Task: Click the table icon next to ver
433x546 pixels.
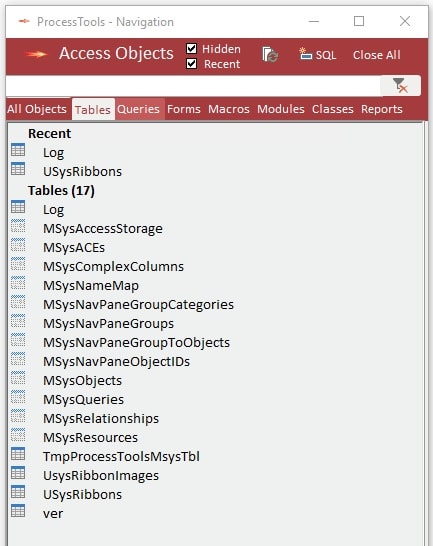Action: pos(18,511)
